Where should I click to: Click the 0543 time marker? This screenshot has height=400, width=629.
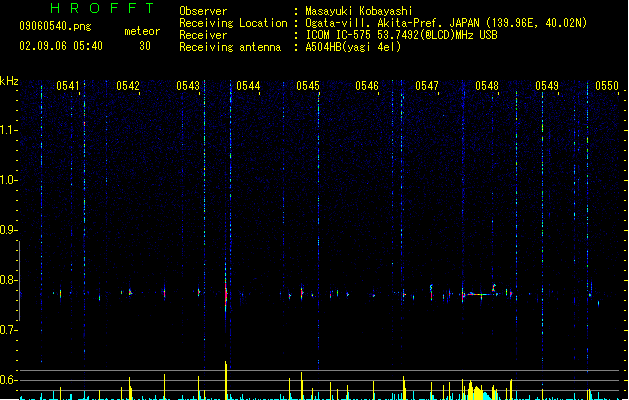188,86
